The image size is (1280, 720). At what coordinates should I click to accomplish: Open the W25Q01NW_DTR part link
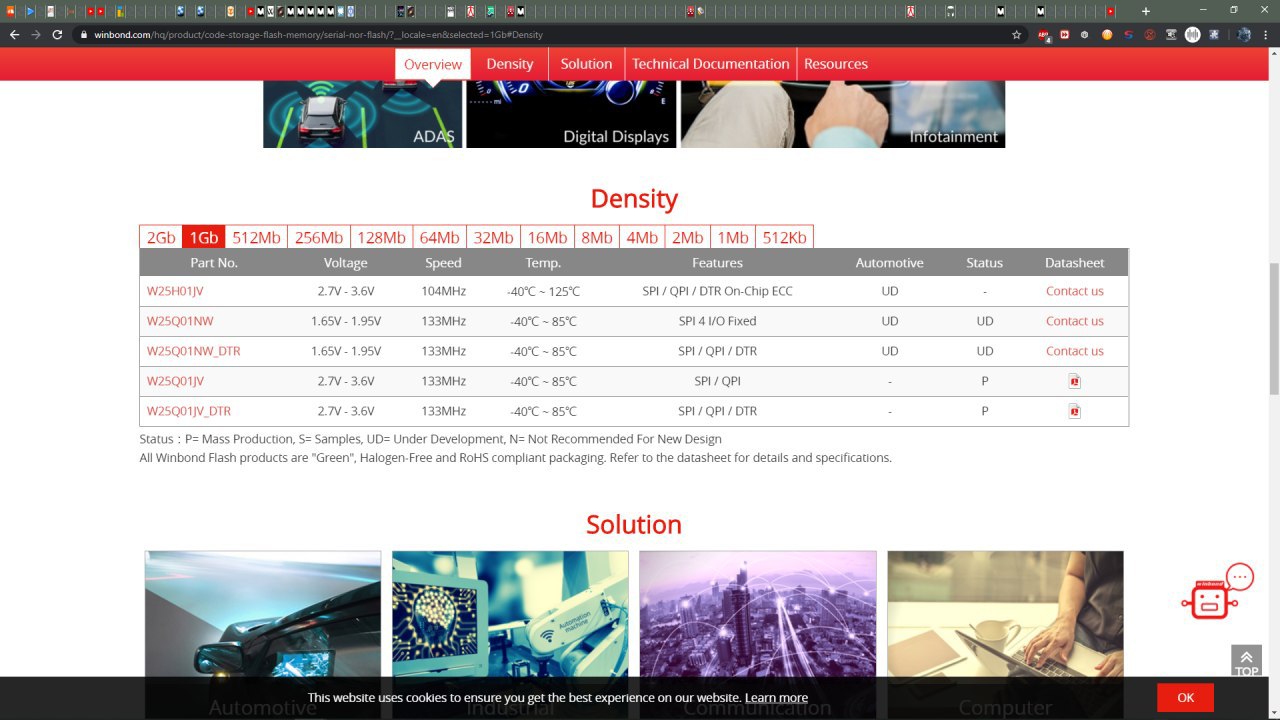[x=194, y=351]
